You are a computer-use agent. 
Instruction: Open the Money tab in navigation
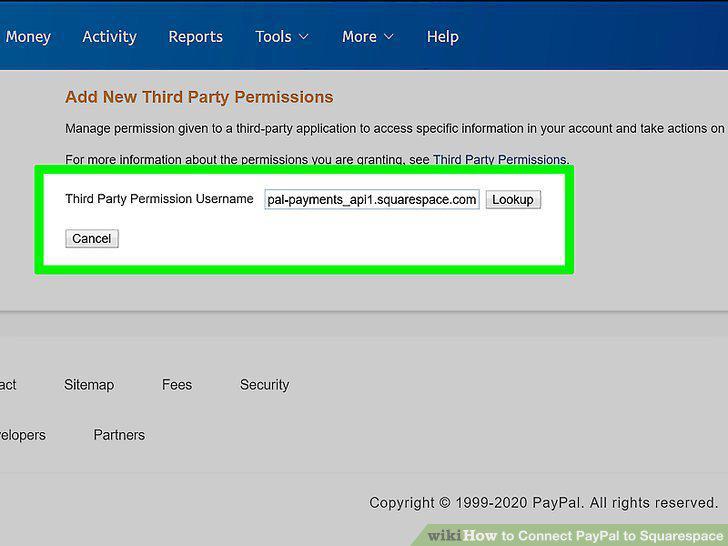(x=28, y=37)
